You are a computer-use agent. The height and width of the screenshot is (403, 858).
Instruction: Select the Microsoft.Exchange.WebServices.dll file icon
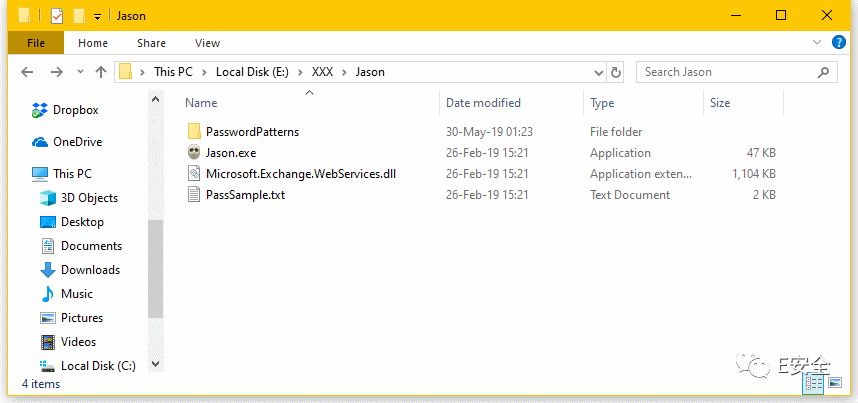[194, 174]
